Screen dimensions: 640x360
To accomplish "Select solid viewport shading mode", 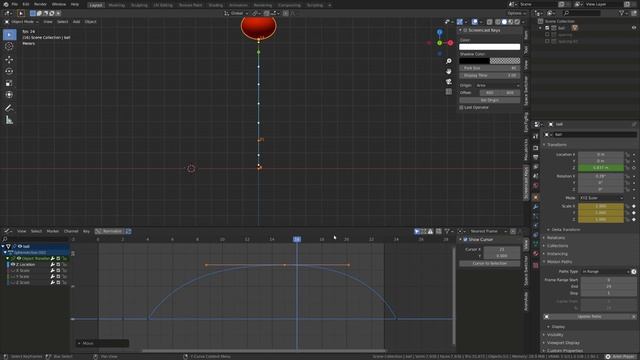I will click(504, 22).
